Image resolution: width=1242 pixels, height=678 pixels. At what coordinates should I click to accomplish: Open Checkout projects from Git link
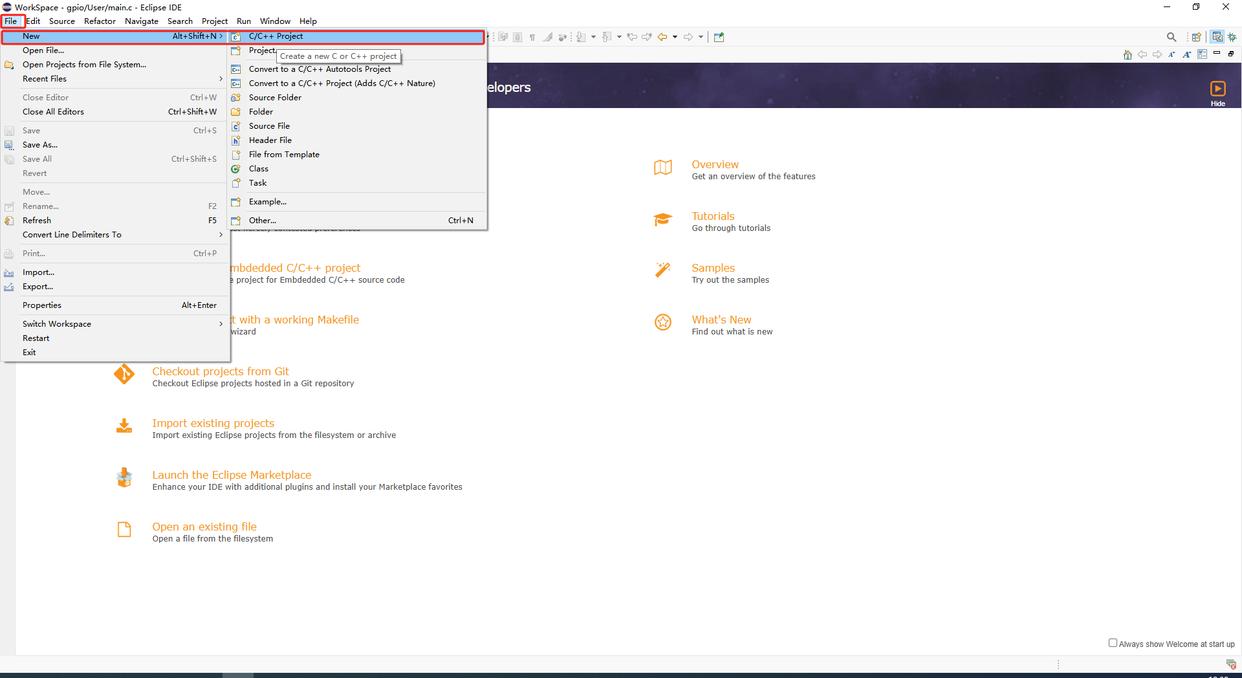[x=220, y=371]
